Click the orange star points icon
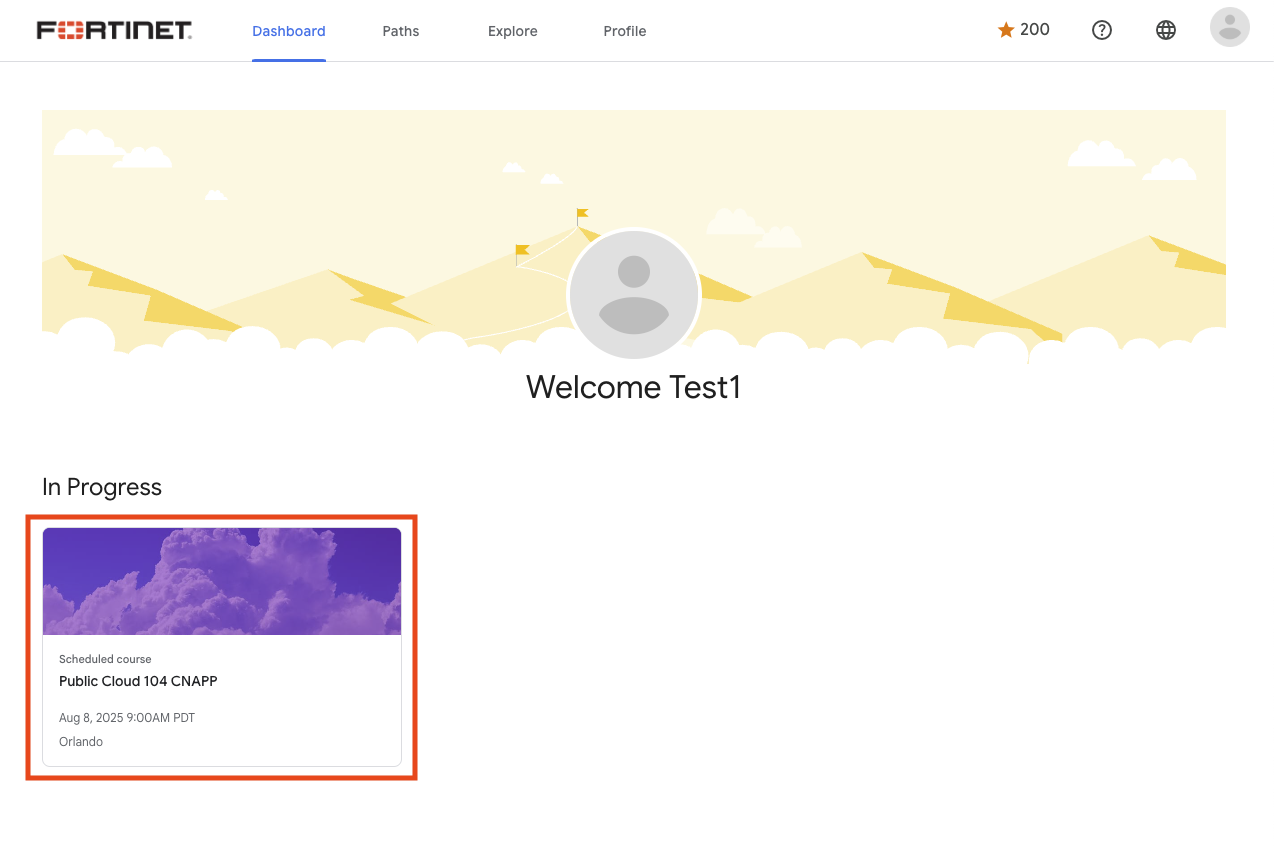 (1006, 30)
